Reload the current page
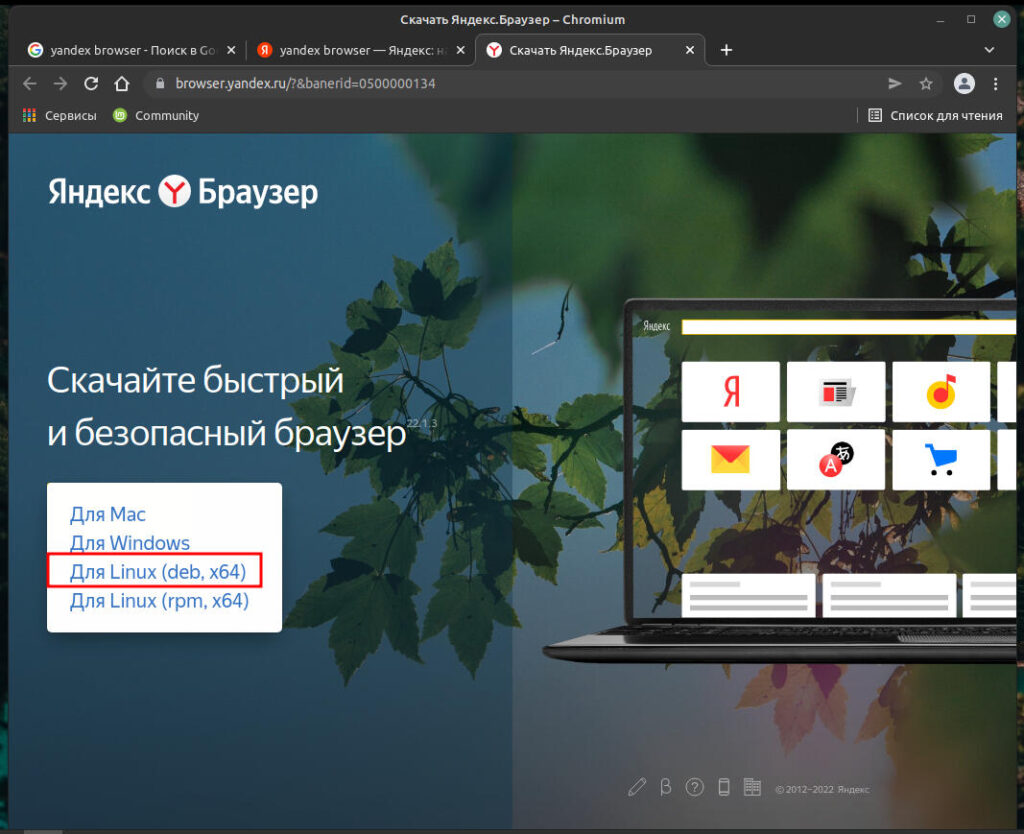This screenshot has width=1024, height=834. 91,84
